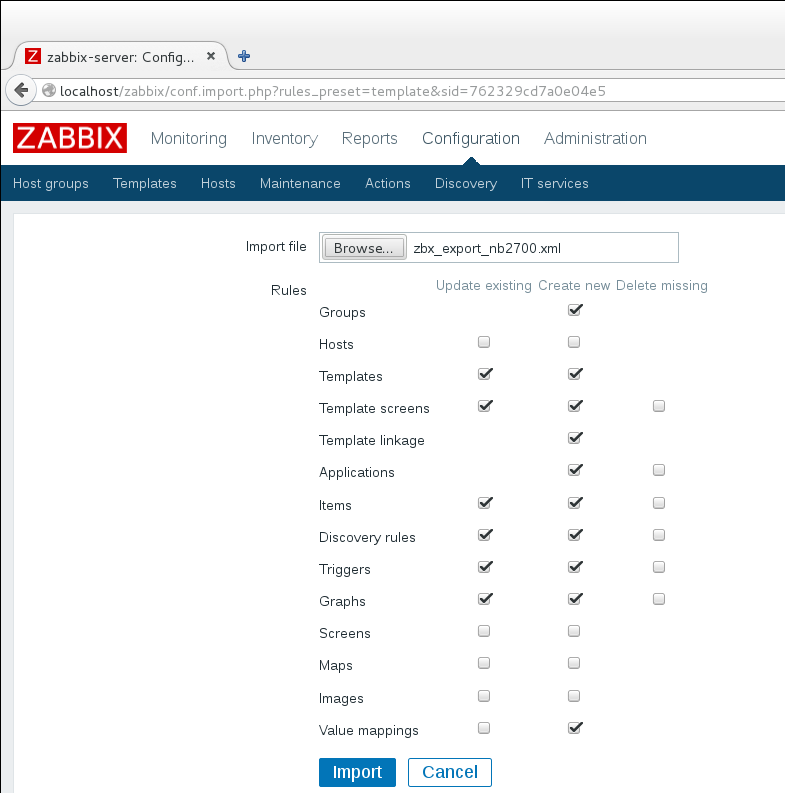Check Hosts create new

click(574, 342)
